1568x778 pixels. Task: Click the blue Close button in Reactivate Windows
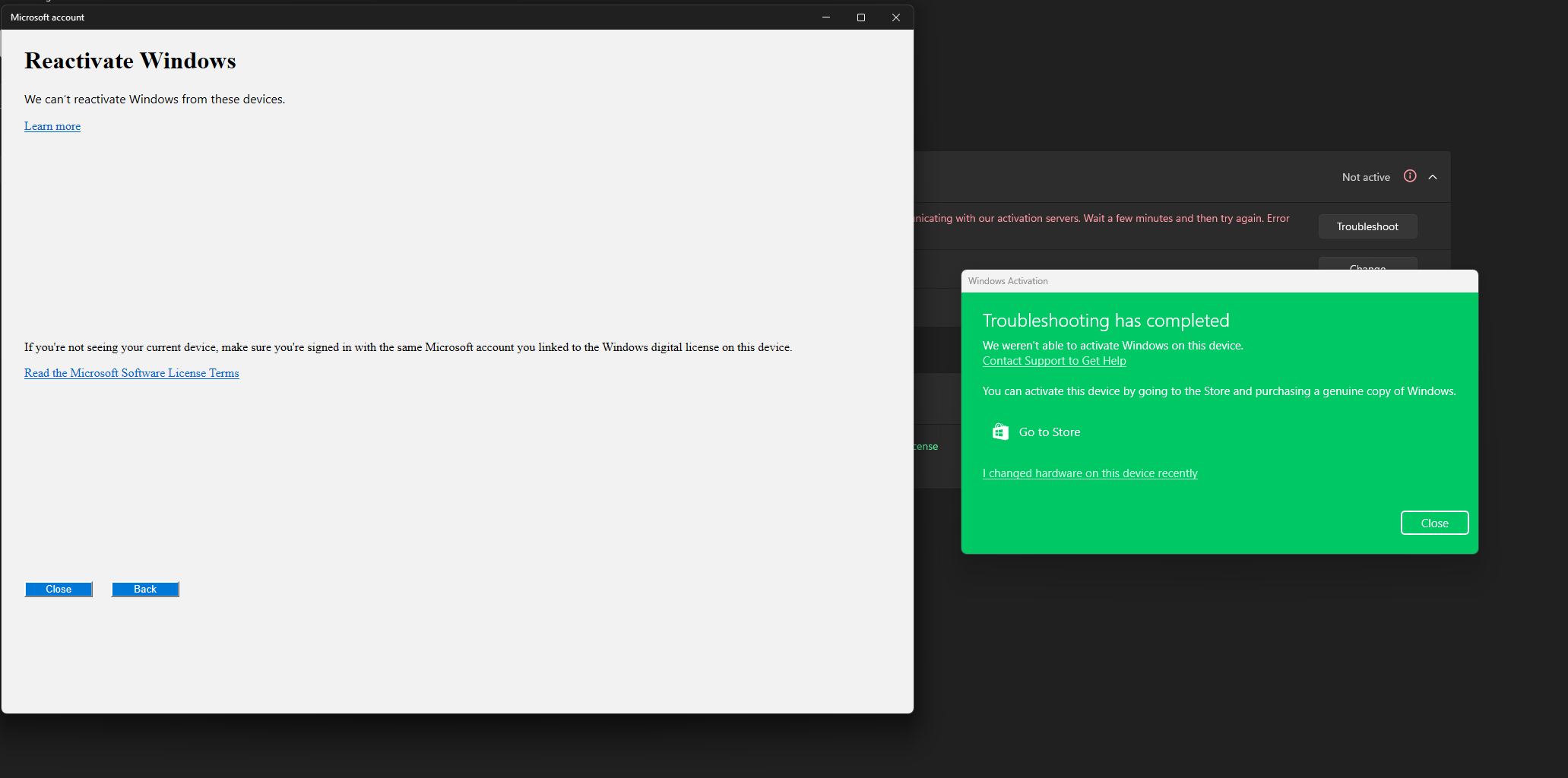click(x=59, y=590)
